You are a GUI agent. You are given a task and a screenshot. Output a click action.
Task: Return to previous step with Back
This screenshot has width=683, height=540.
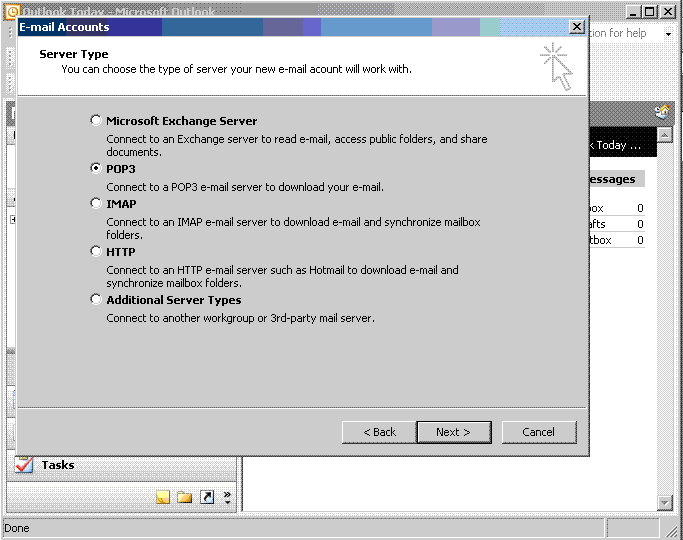pos(379,432)
